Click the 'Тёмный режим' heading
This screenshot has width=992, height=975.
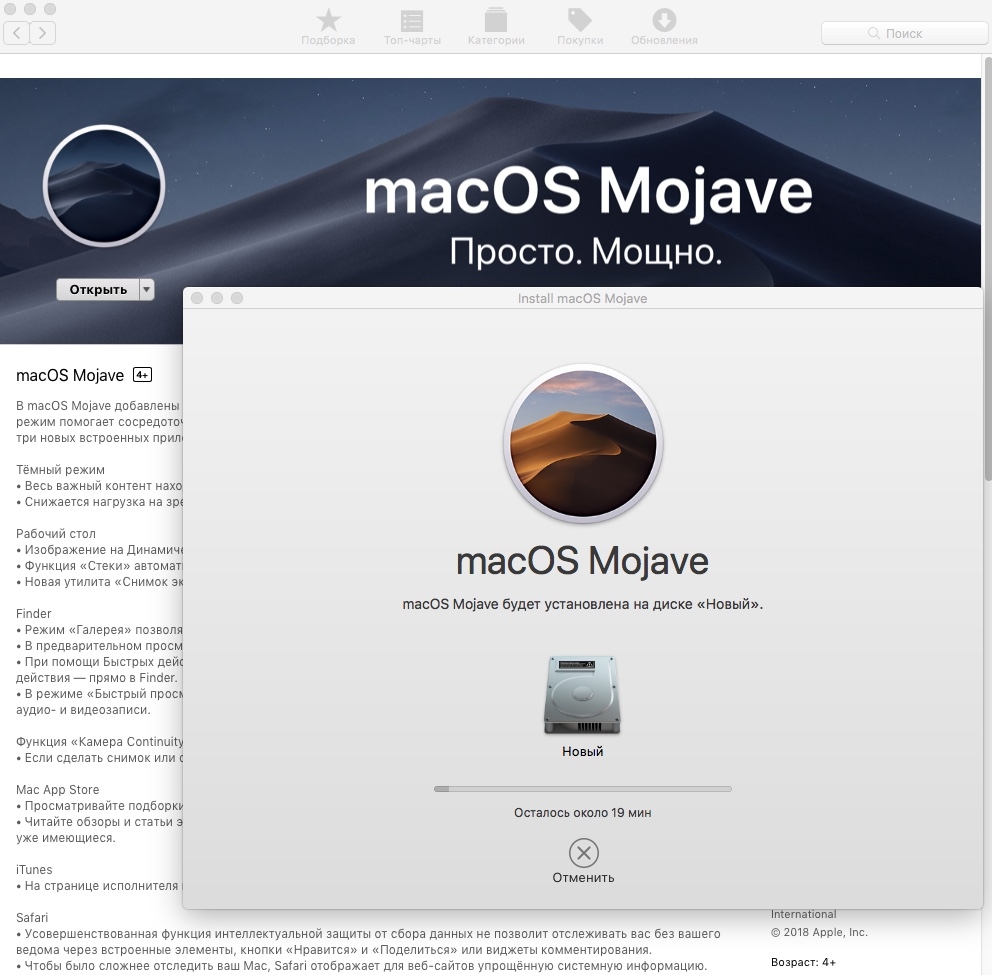(x=60, y=469)
